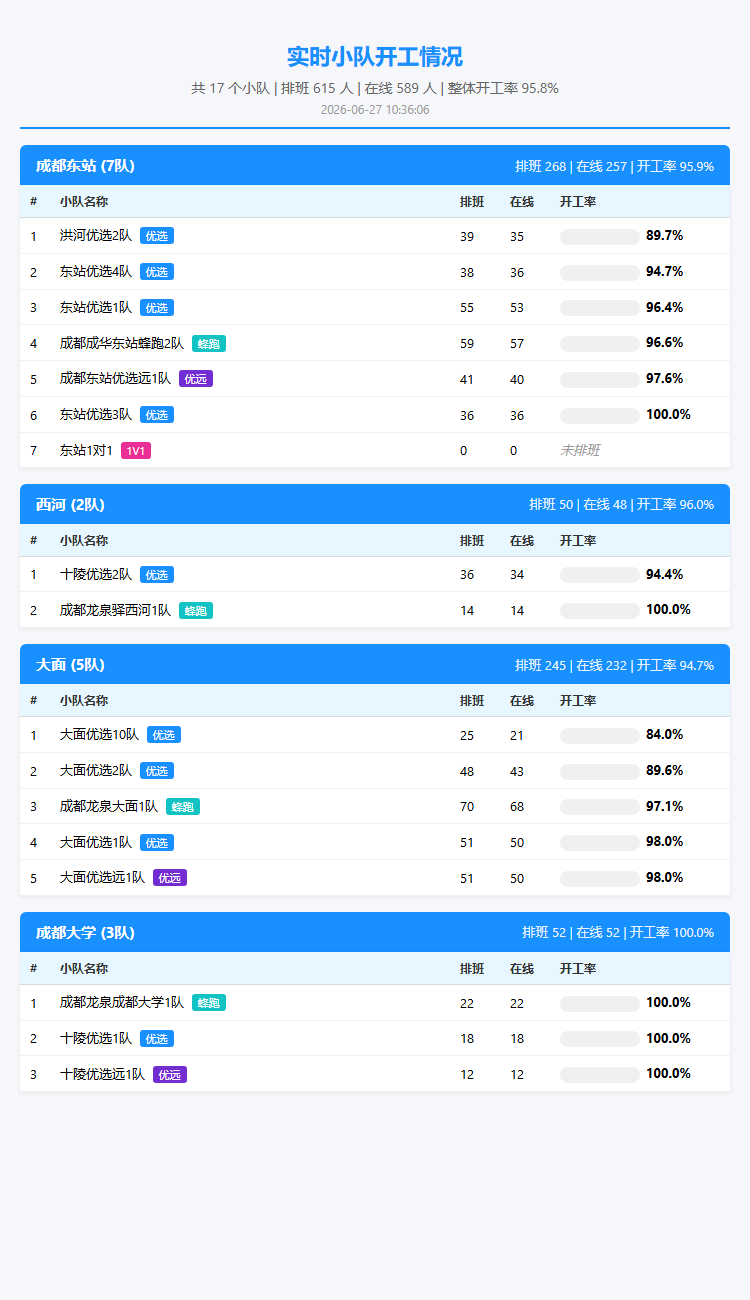Click the 优远 tag on 成都东站优选远1队

point(196,379)
